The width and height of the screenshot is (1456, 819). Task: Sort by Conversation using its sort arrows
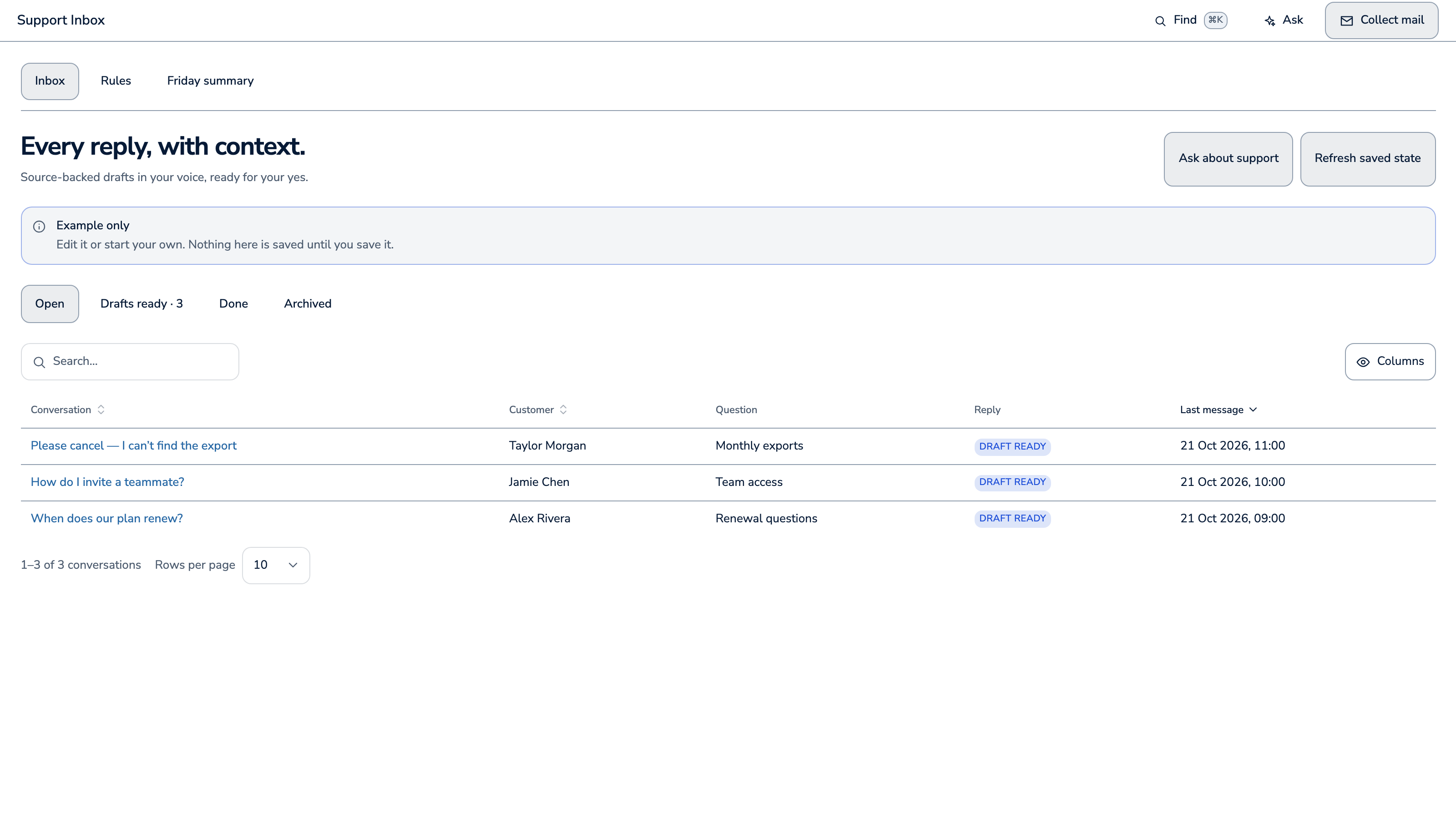click(x=101, y=410)
